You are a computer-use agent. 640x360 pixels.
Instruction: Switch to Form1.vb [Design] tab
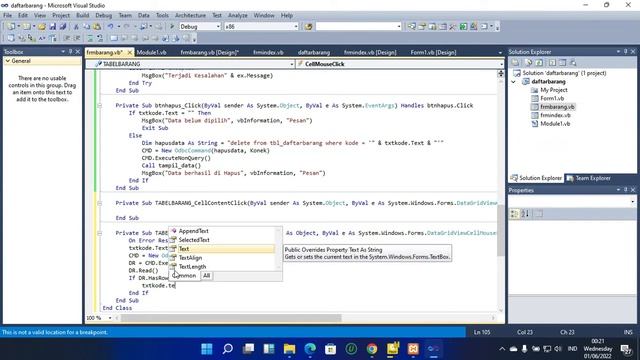click(x=433, y=52)
